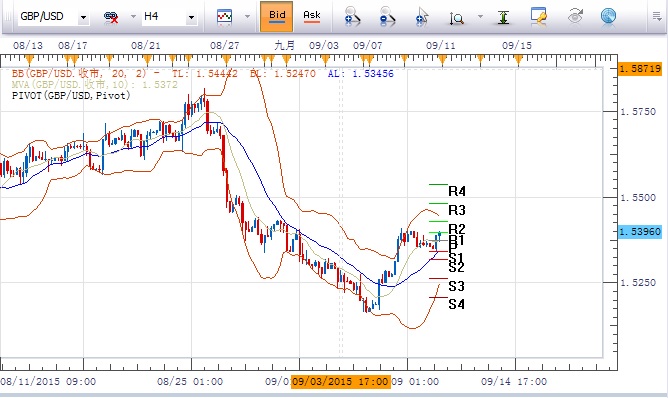The height and width of the screenshot is (398, 668).
Task: Expand the arrow beside the chain link icon
Action: [133, 17]
